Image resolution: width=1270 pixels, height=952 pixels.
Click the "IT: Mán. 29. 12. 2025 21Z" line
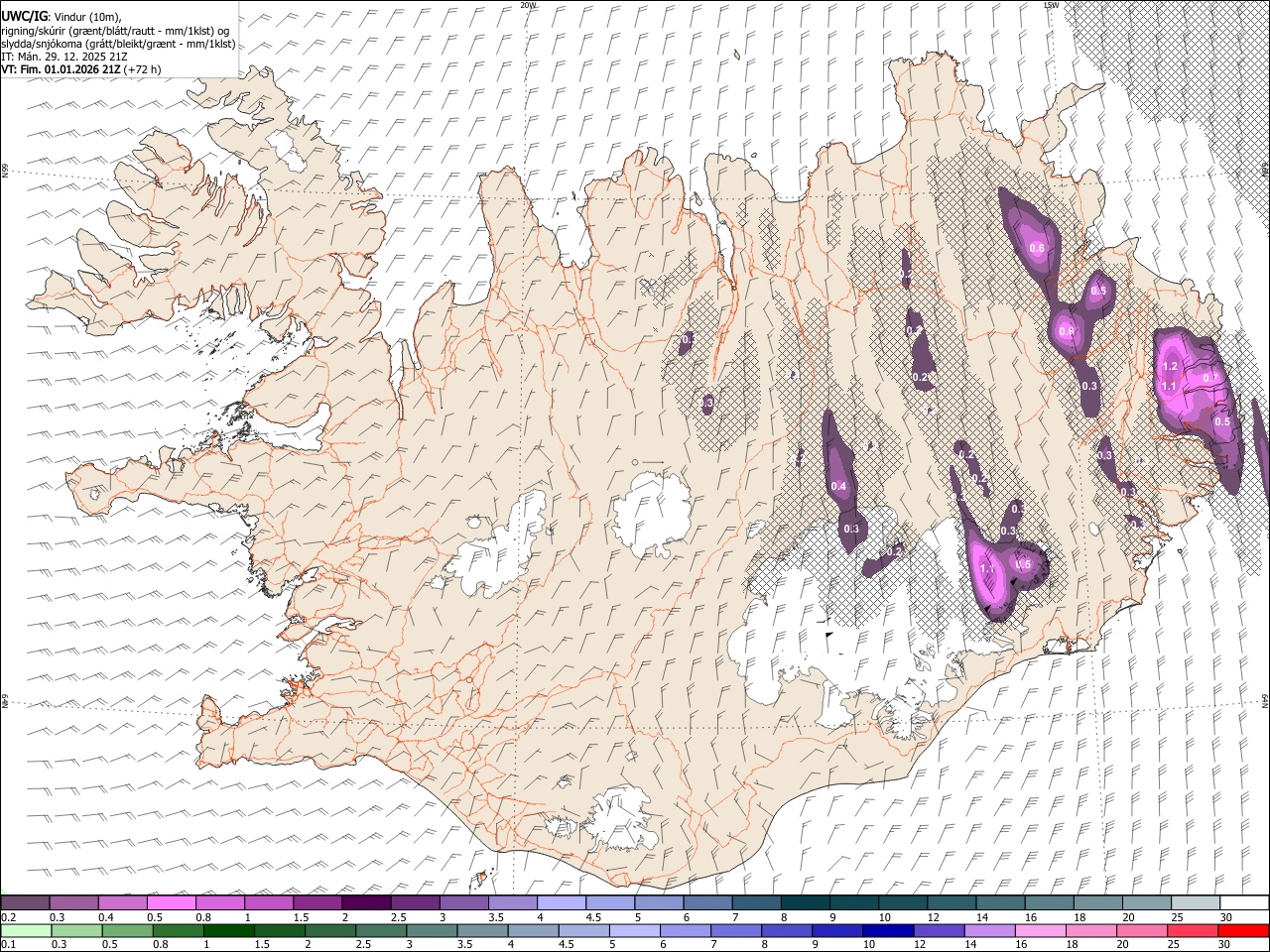[x=63, y=57]
